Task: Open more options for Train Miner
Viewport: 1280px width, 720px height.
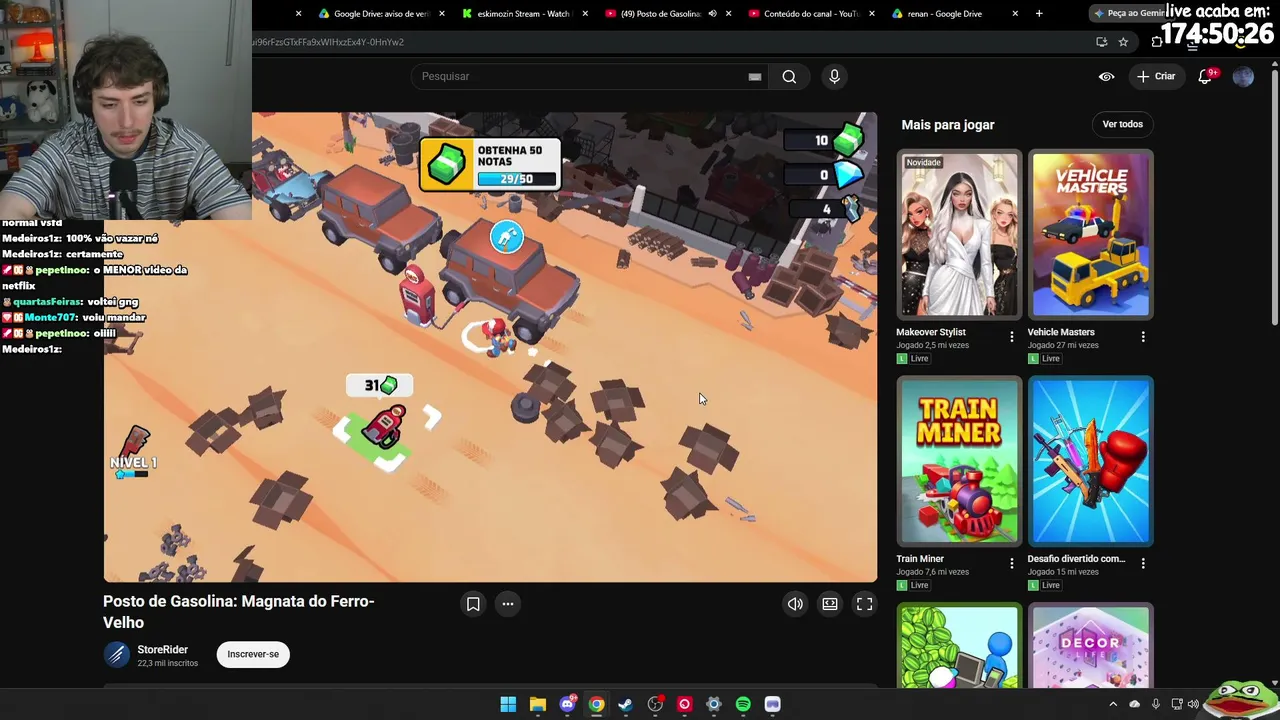Action: point(1012,564)
